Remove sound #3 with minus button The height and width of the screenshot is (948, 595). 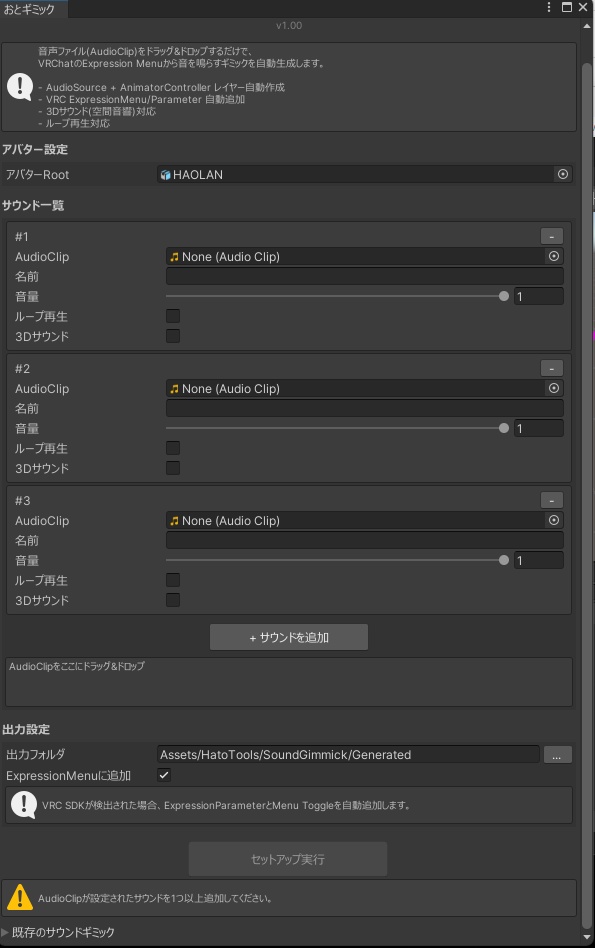(x=551, y=500)
